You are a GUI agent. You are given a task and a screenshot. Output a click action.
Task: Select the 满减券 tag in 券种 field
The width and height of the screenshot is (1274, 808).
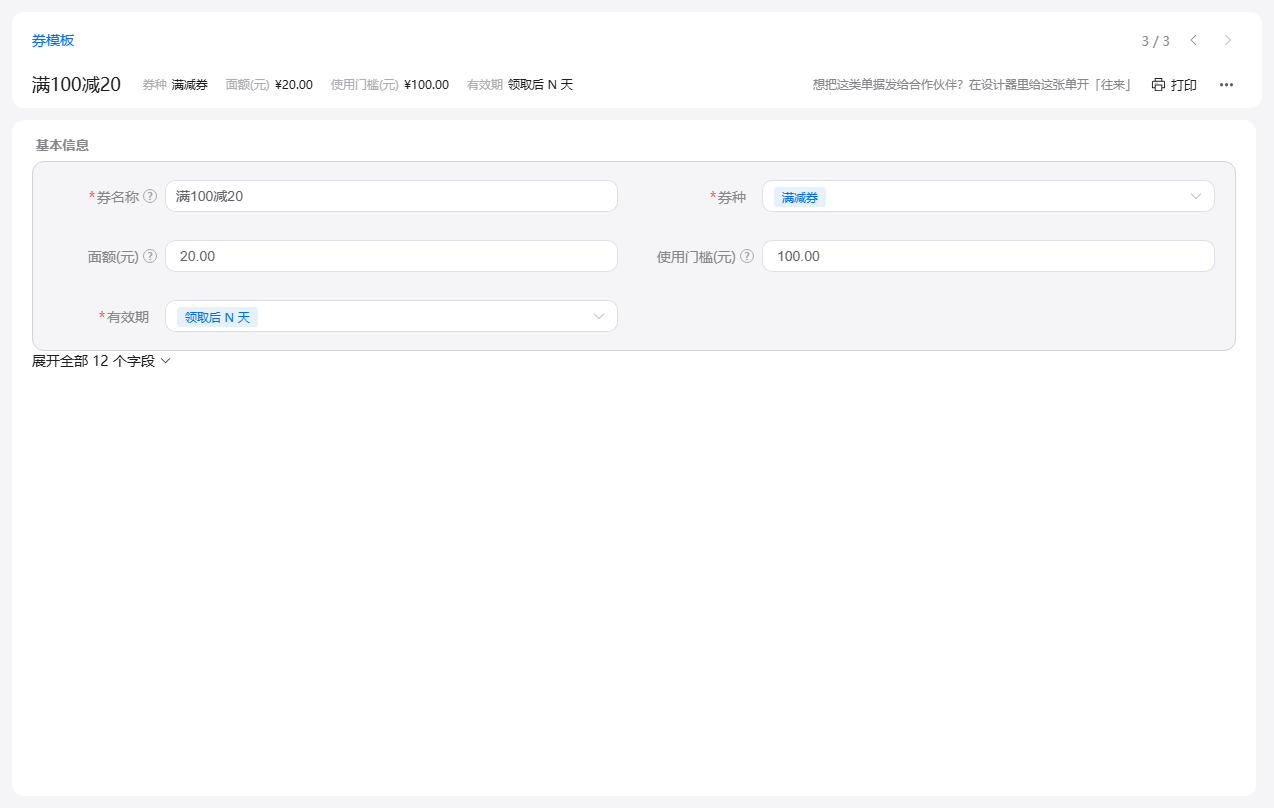click(800, 197)
